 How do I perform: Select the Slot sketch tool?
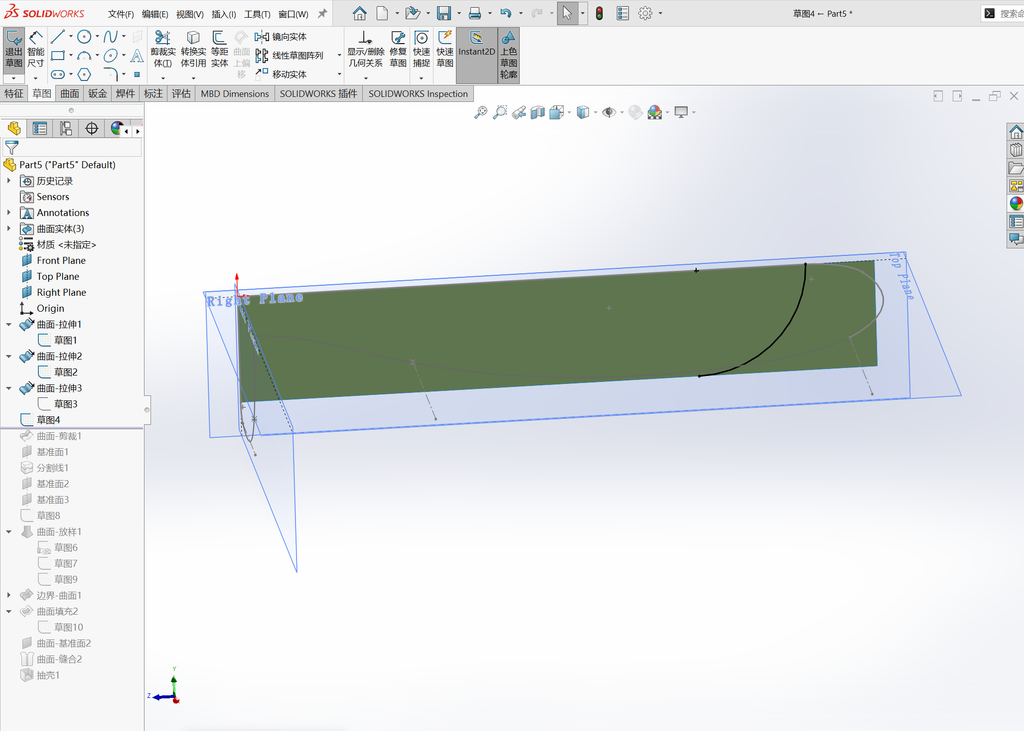click(57, 74)
